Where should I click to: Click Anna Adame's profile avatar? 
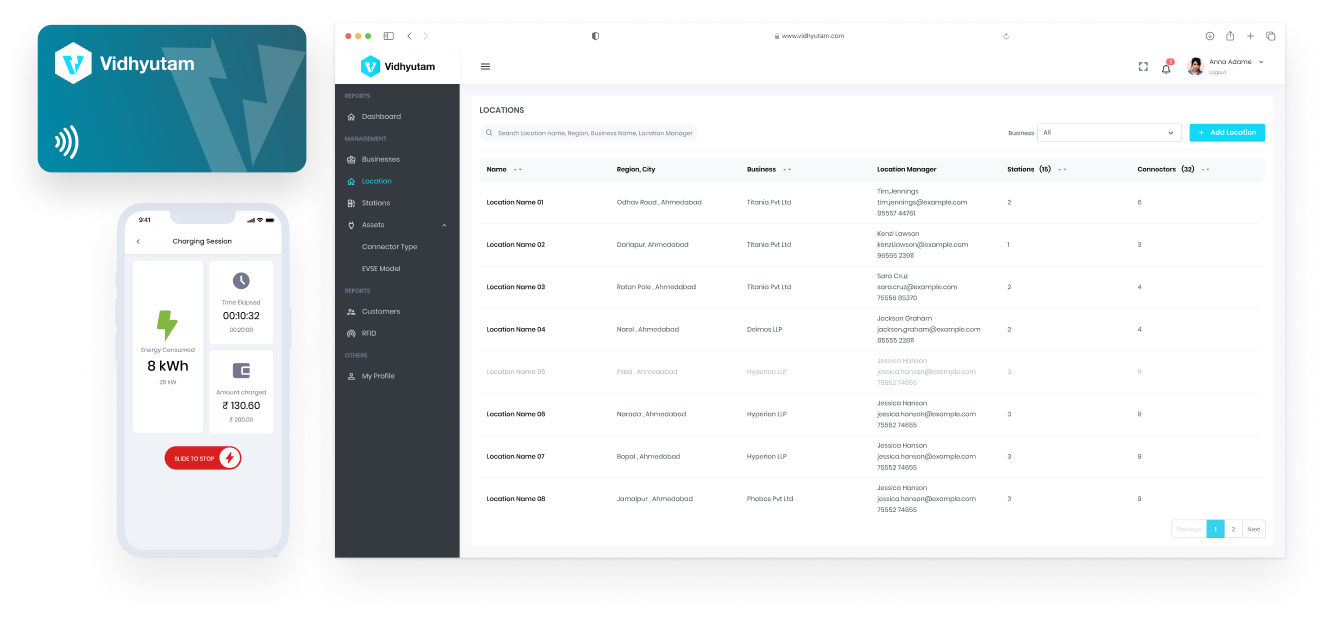click(1195, 66)
